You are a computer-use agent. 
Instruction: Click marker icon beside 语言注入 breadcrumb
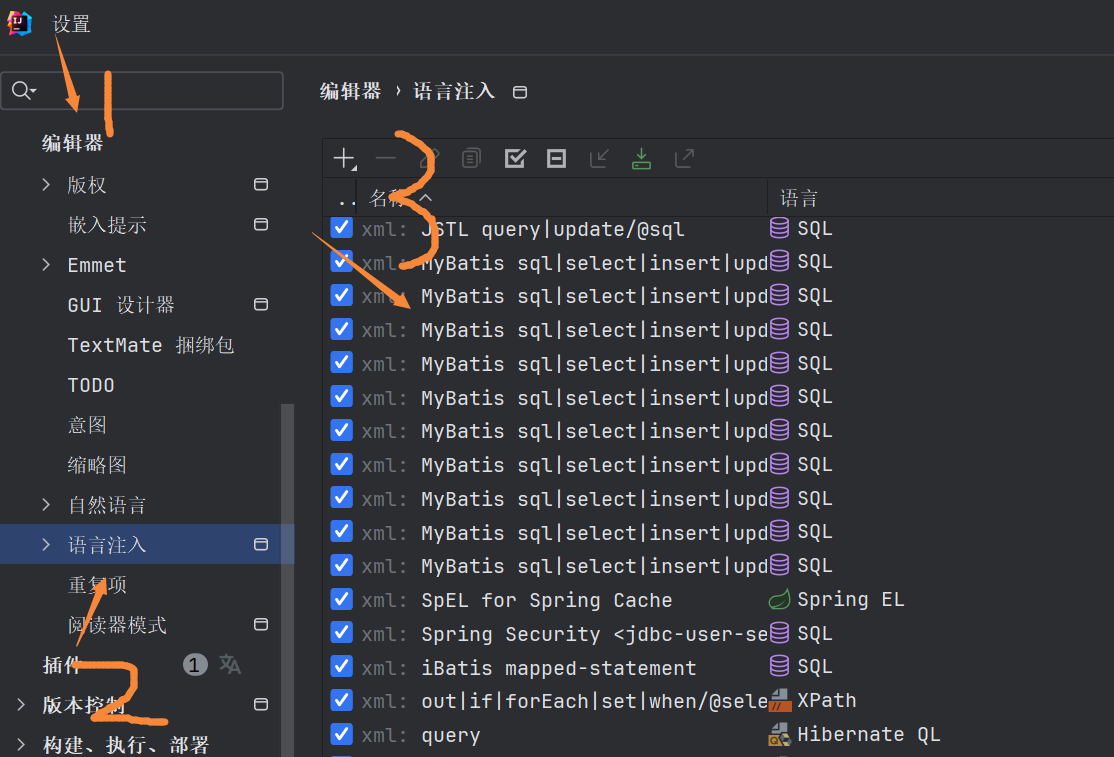520,92
